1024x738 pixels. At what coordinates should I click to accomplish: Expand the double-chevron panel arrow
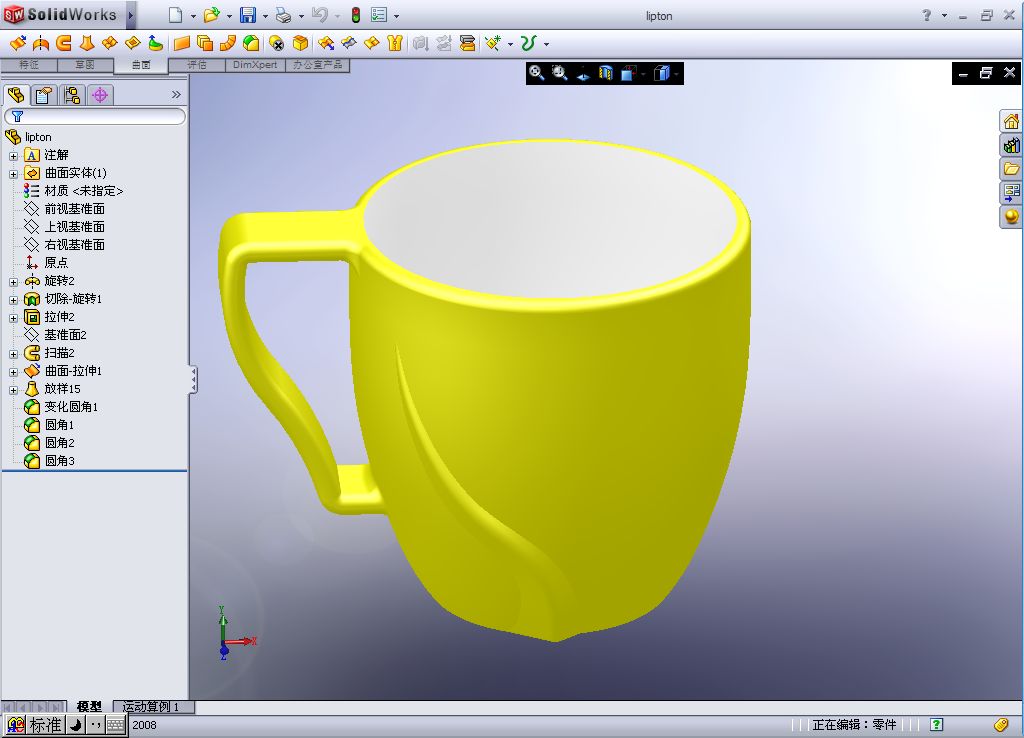click(176, 95)
